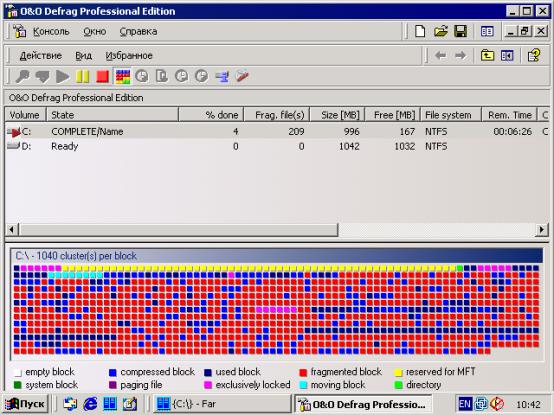Click the 1042 size value
The width and height of the screenshot is (554, 415).
pos(349,146)
